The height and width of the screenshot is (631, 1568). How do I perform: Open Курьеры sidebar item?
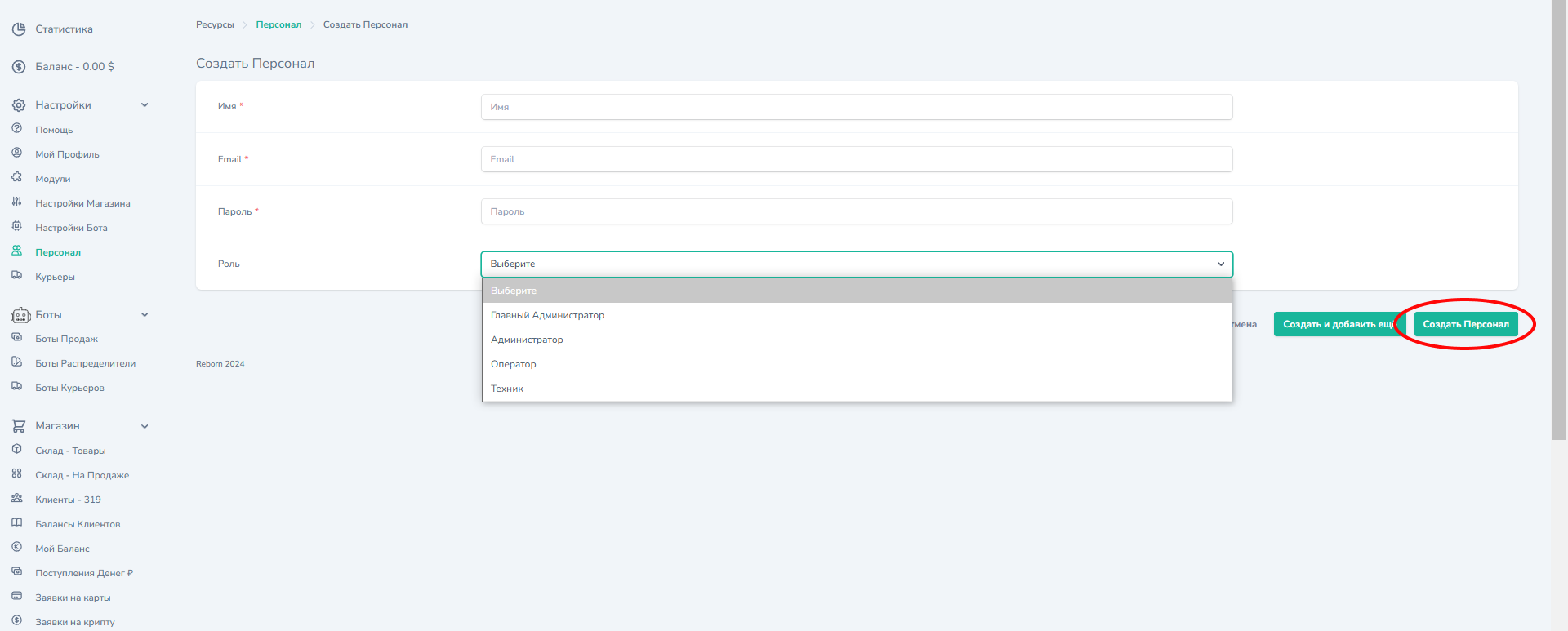point(55,277)
